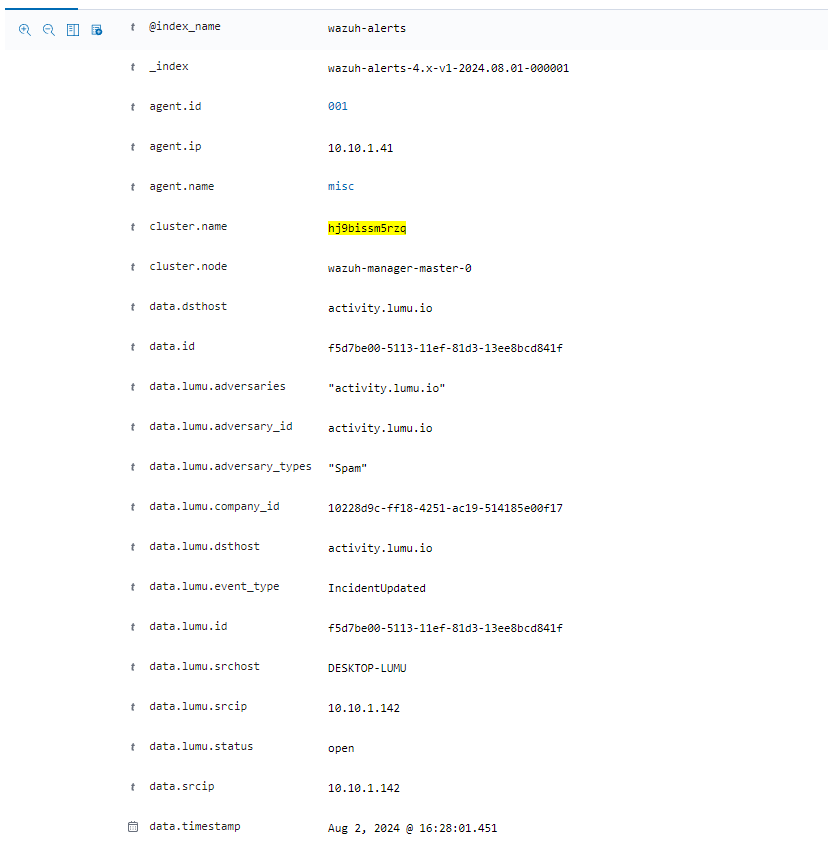Toggle the @index_name column in table
This screenshot has height=846, width=828.
click(x=72, y=30)
